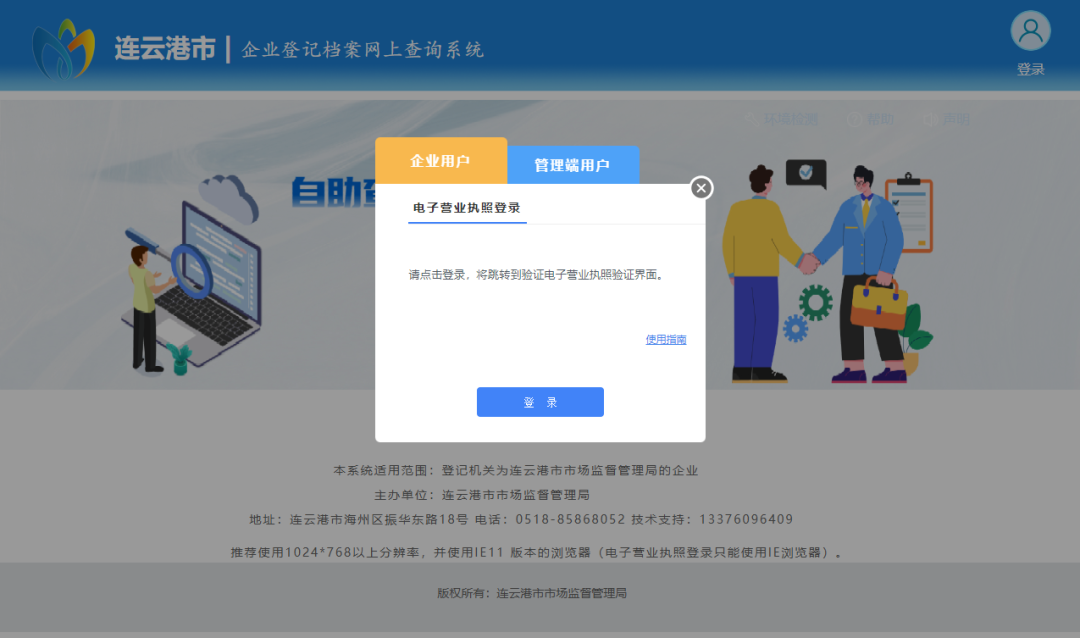The image size is (1080, 638).
Task: Open the 使用指南 link
Action: [x=666, y=340]
